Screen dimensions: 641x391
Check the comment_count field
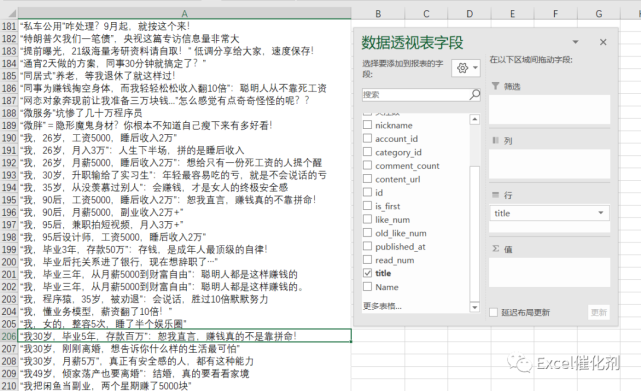(x=368, y=165)
